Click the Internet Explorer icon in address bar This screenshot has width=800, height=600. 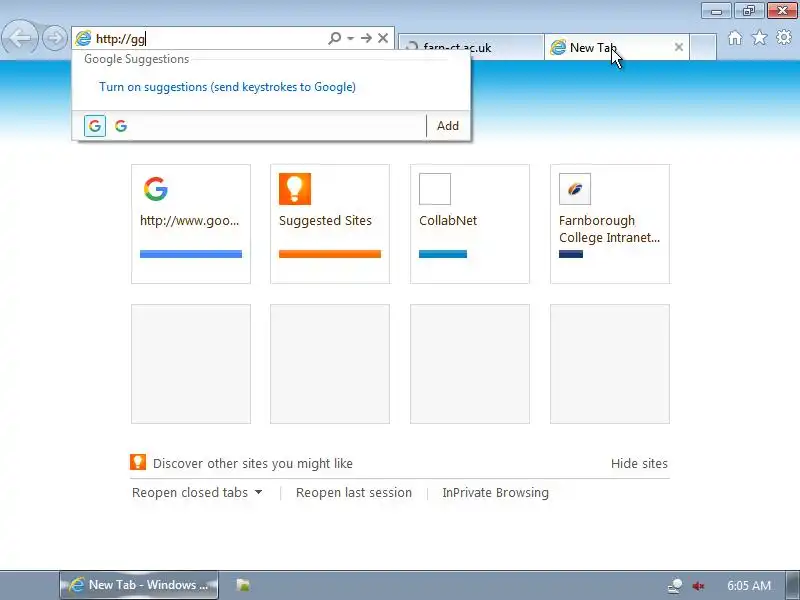point(83,38)
